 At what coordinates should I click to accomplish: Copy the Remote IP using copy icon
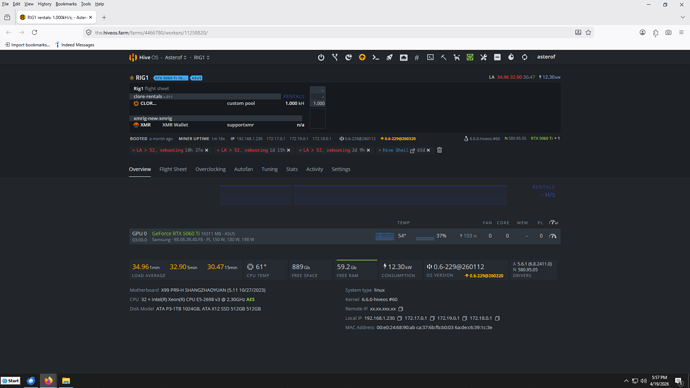click(400, 309)
